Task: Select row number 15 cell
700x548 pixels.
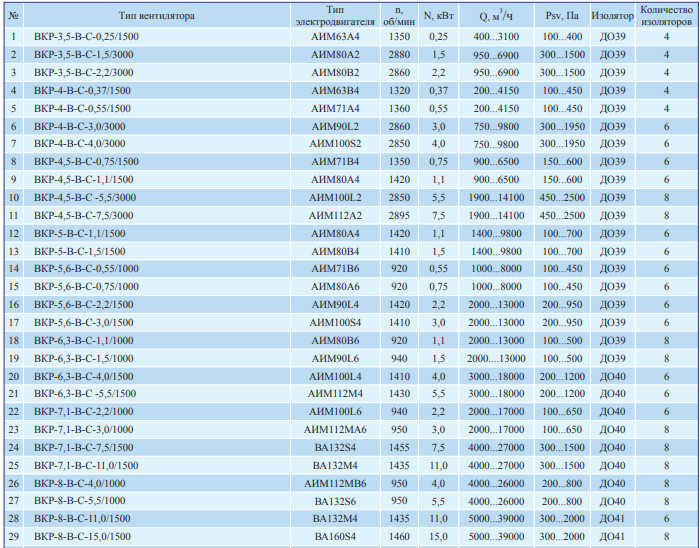Action: [x=14, y=287]
